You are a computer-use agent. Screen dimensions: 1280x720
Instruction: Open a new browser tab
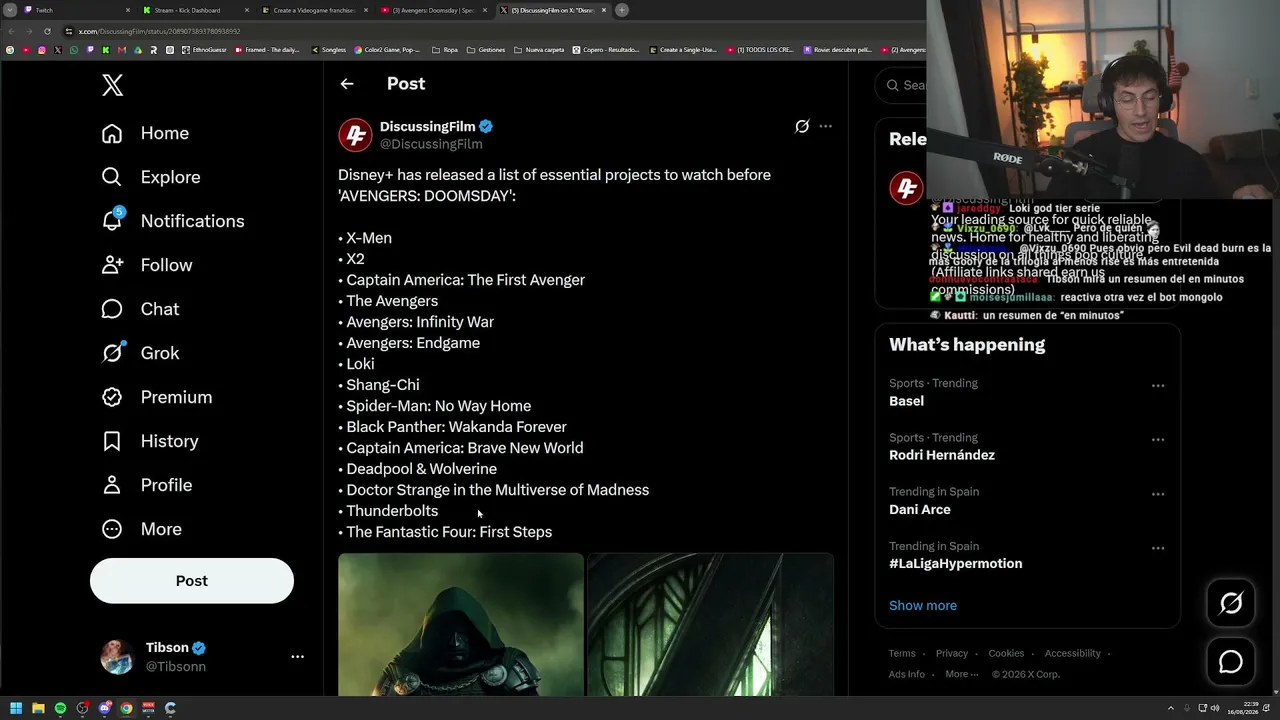click(622, 10)
